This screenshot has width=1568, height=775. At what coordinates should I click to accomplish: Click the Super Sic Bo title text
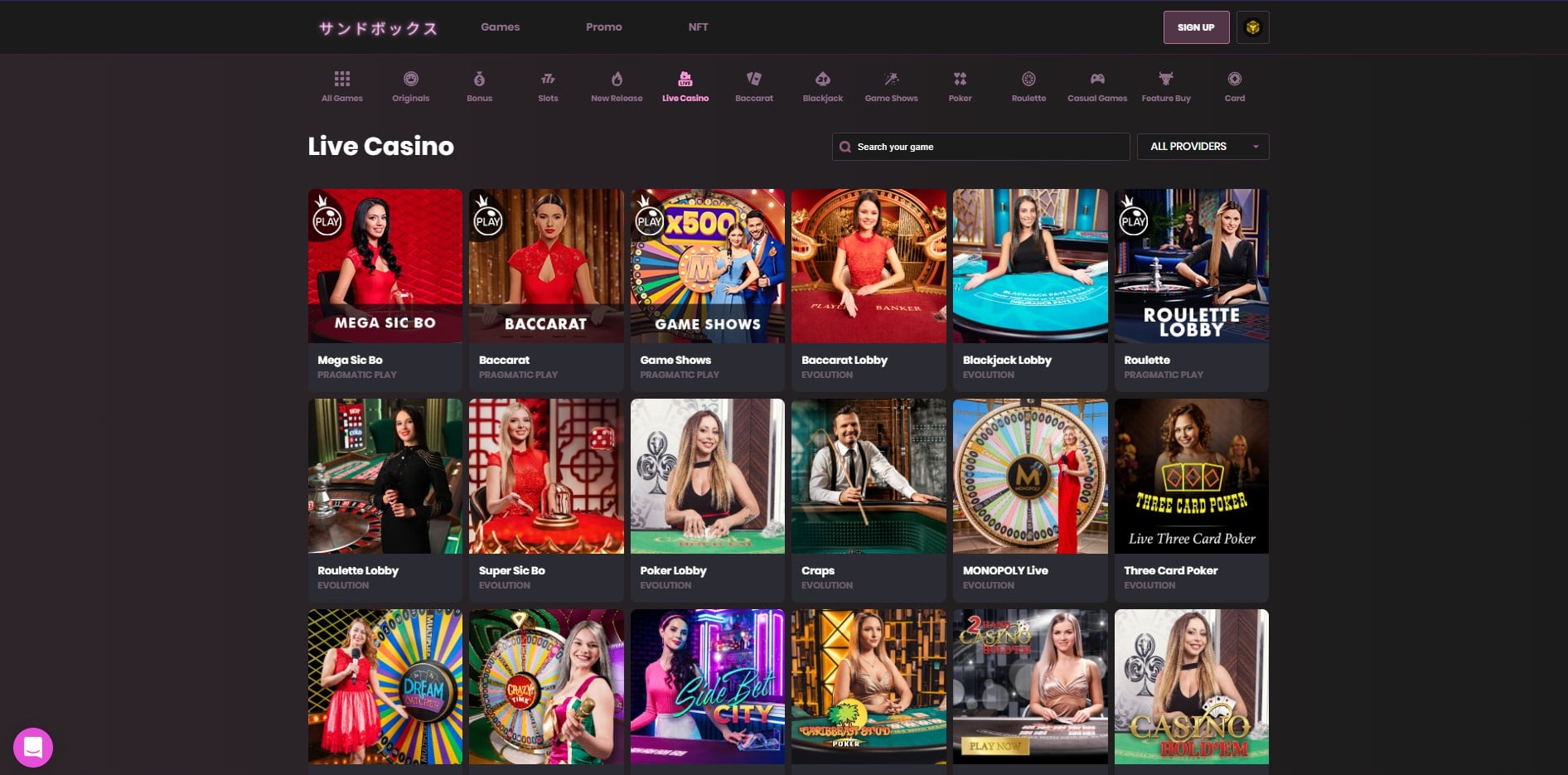[x=511, y=570]
